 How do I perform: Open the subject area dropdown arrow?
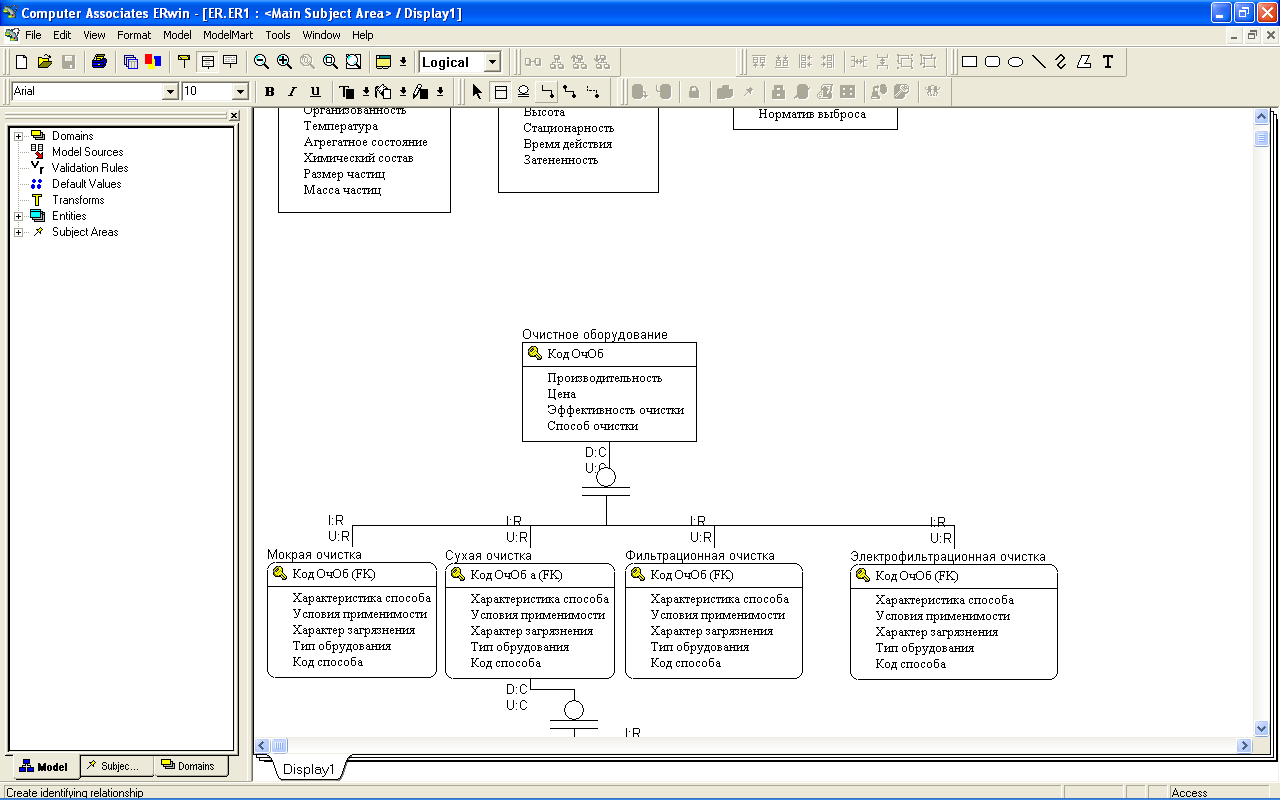click(403, 62)
